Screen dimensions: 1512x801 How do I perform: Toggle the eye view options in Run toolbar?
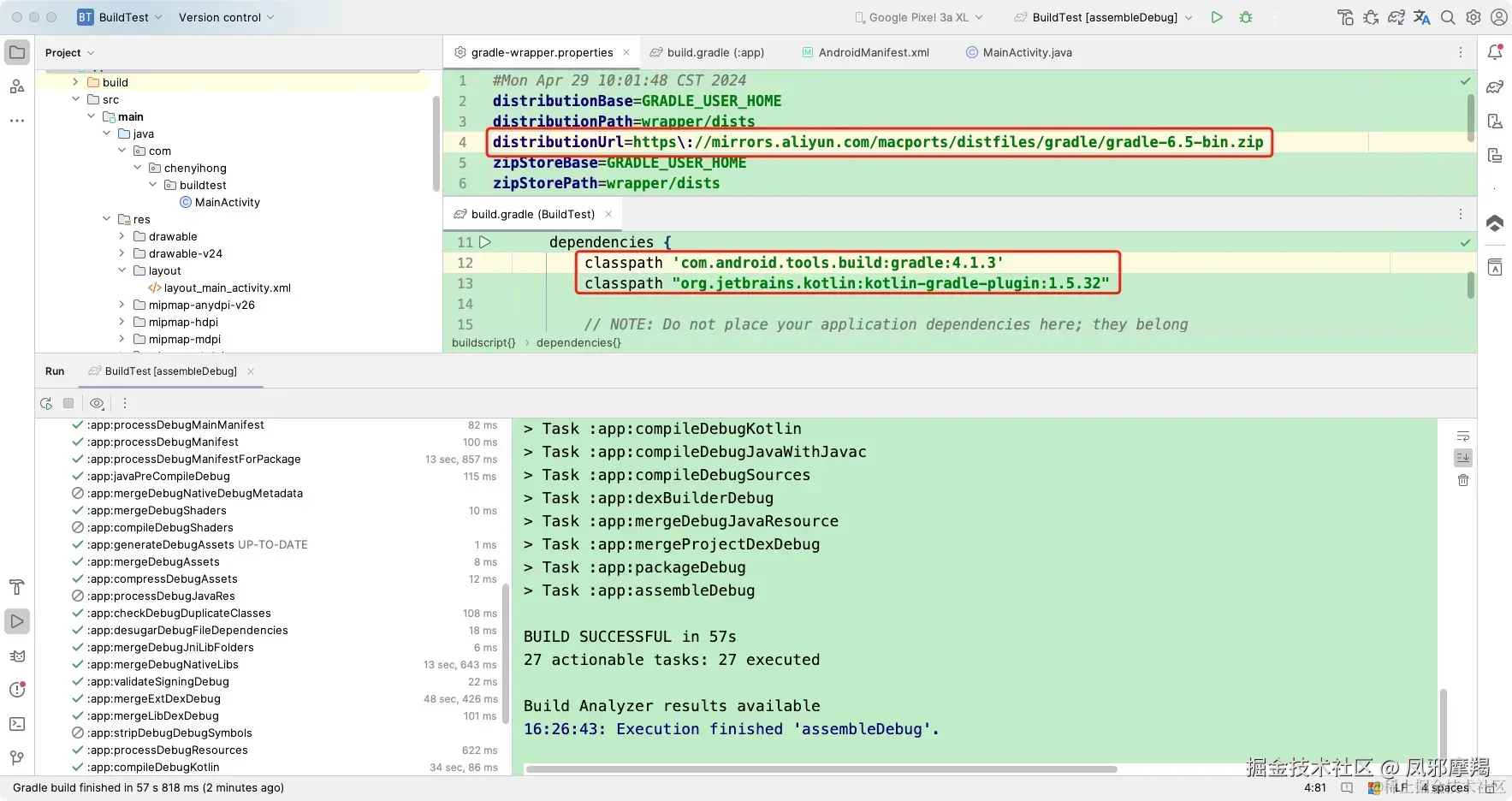(97, 403)
